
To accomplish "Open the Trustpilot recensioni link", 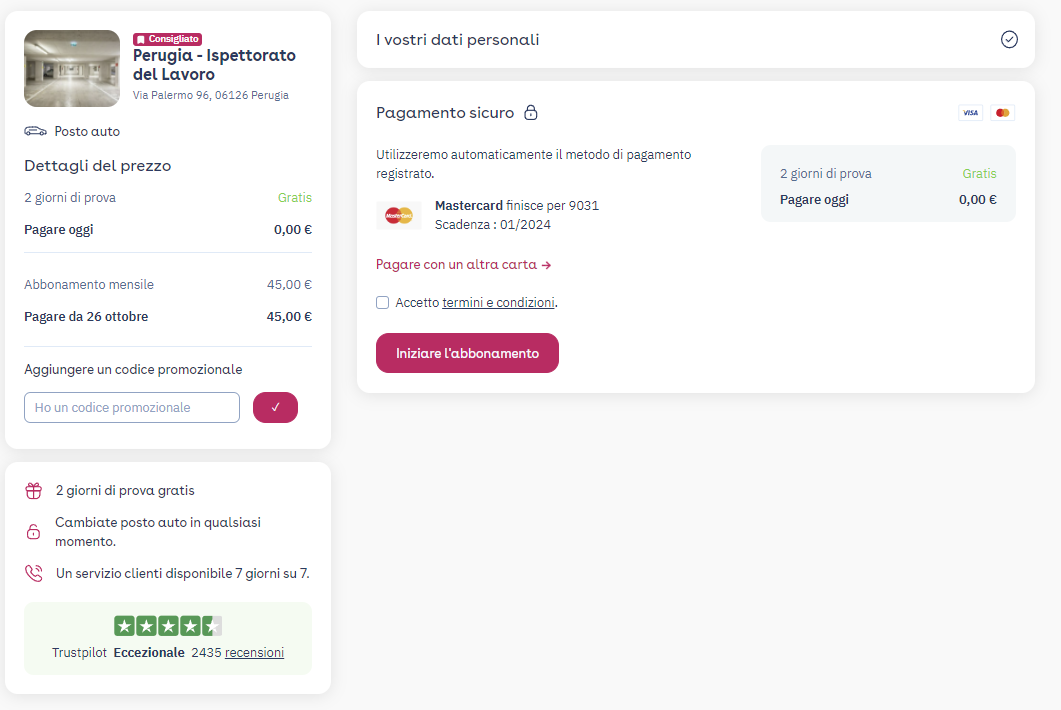I will click(254, 652).
